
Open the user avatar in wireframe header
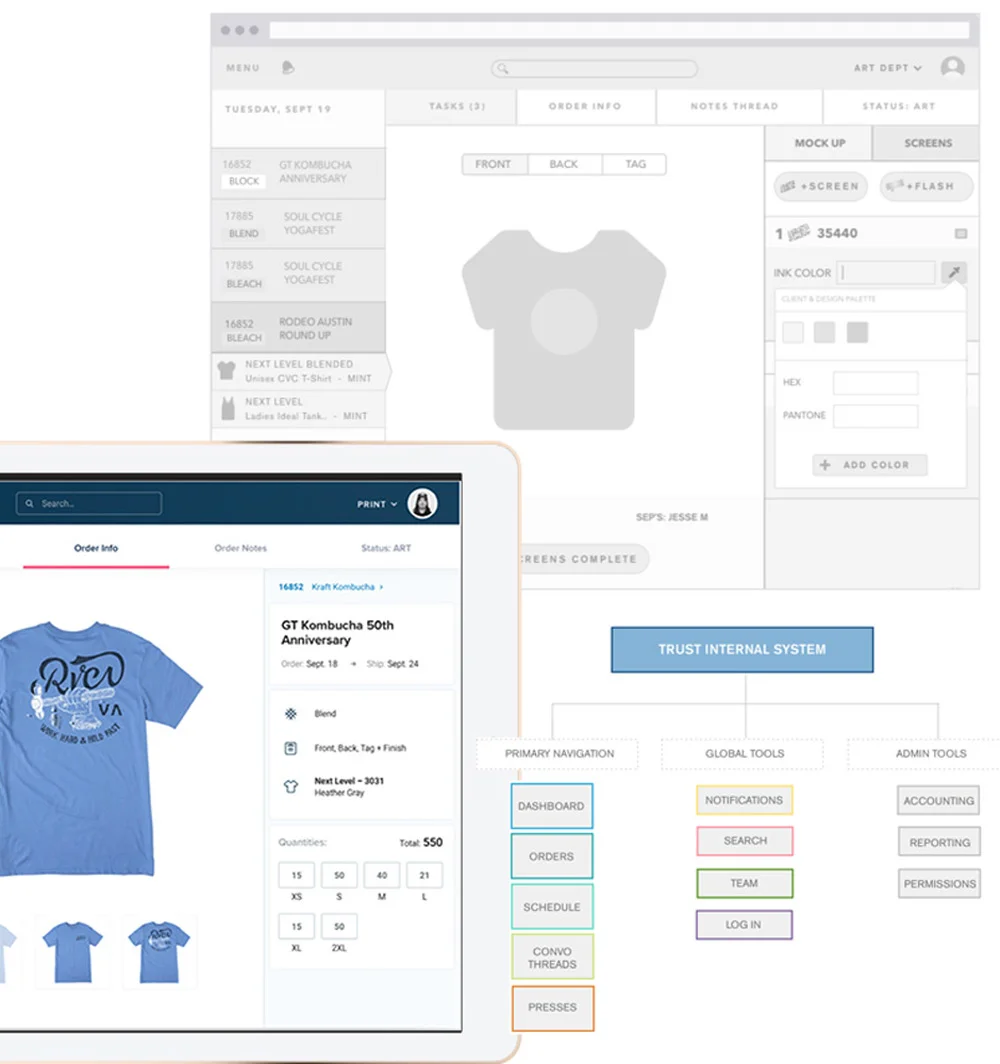pos(953,66)
